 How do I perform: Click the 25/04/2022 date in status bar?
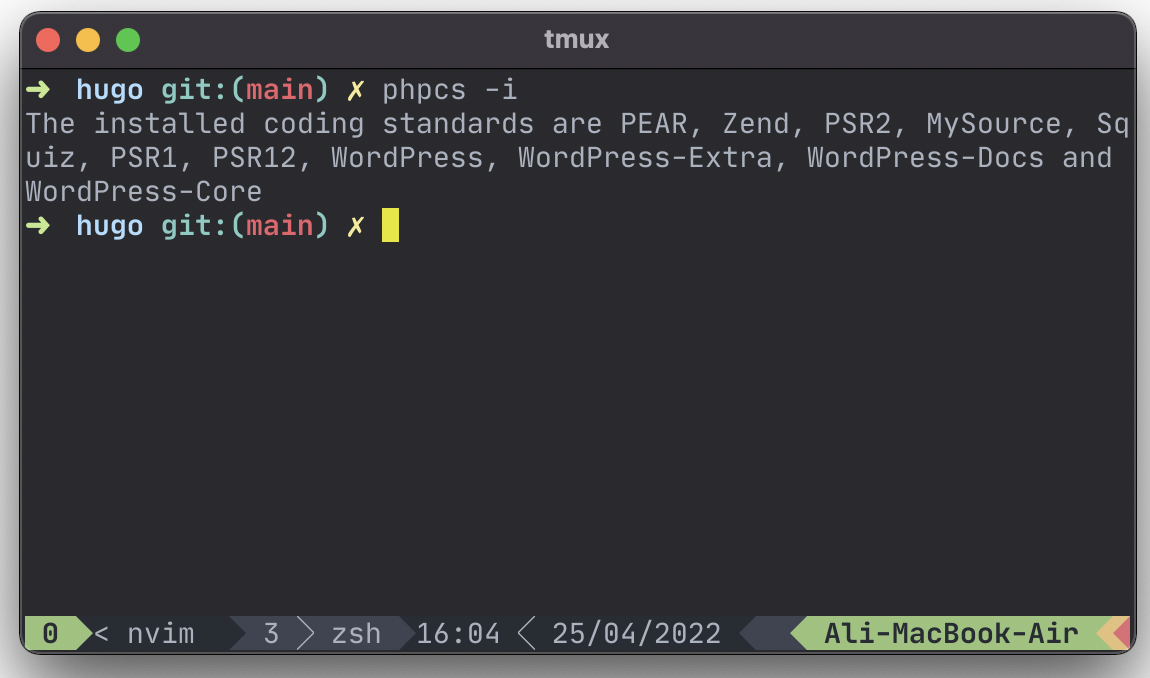pos(637,633)
